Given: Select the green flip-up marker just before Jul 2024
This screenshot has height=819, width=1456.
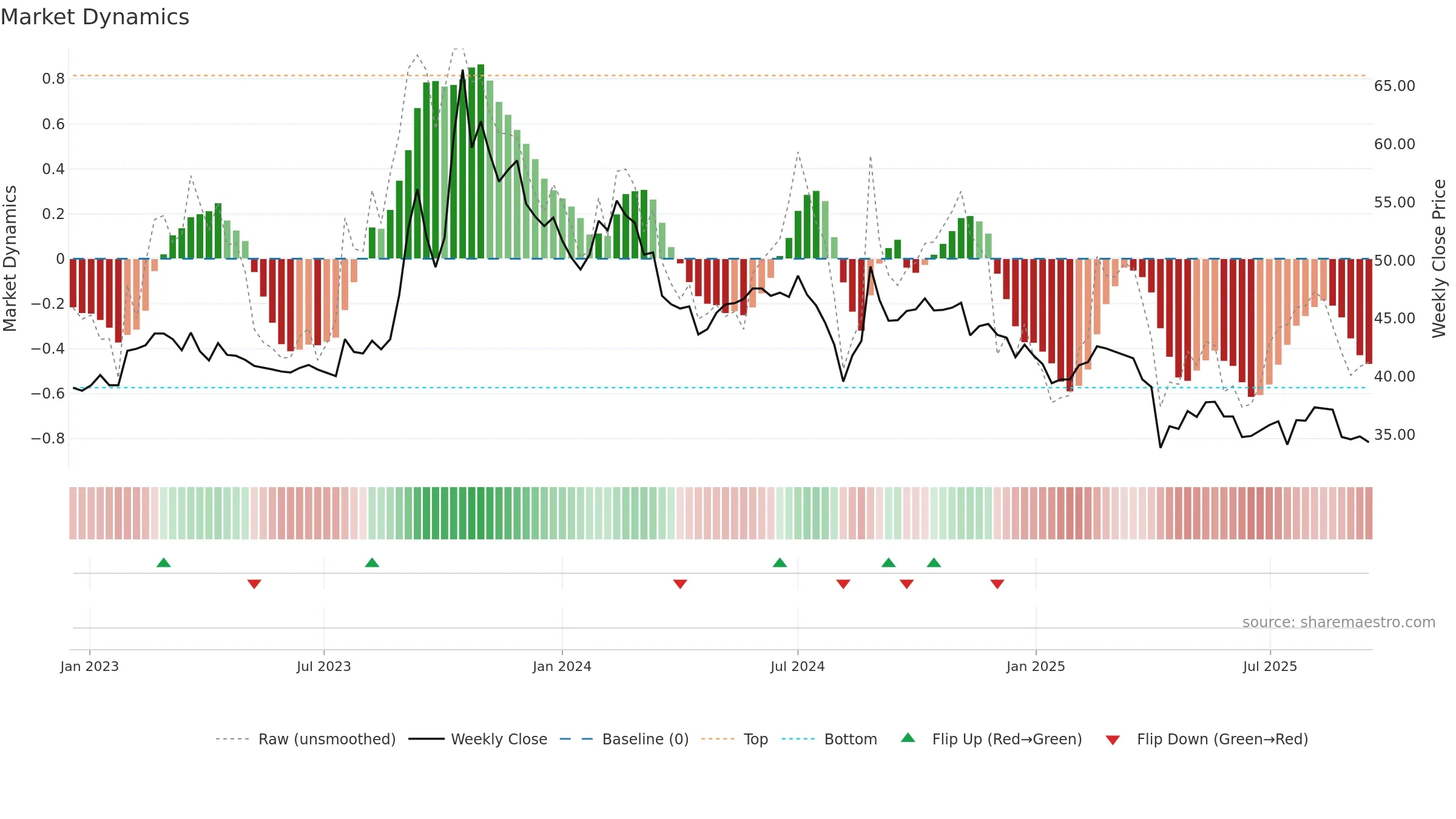Looking at the screenshot, I should tap(780, 562).
